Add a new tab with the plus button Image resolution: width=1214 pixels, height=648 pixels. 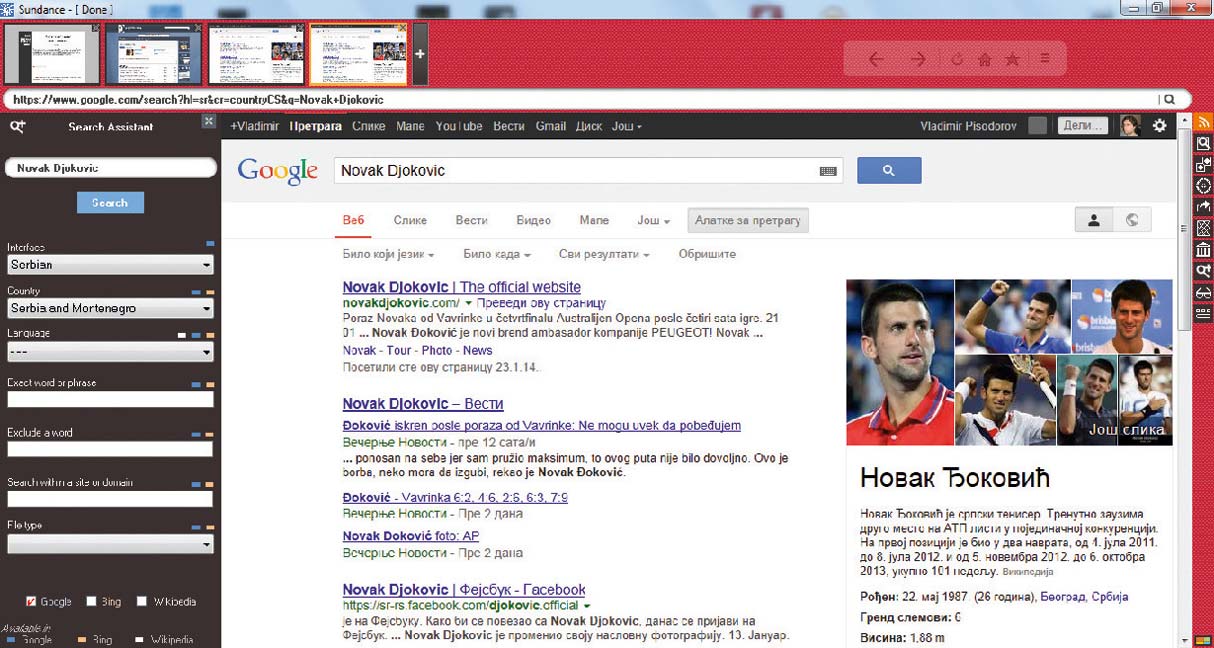point(420,54)
